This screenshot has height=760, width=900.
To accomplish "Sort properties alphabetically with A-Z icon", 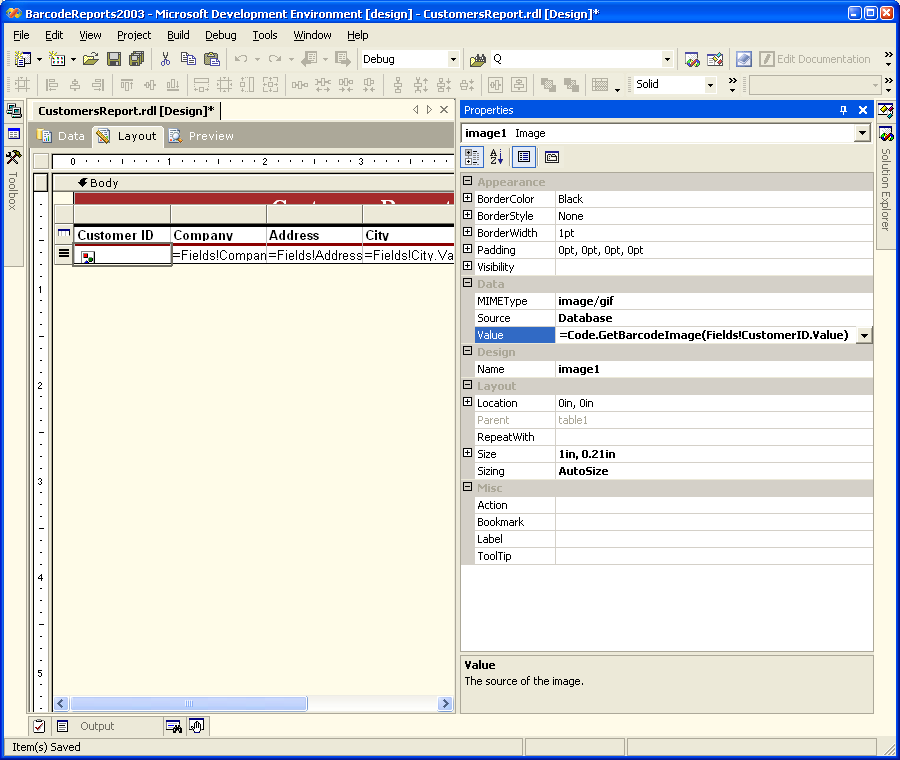I will point(497,157).
